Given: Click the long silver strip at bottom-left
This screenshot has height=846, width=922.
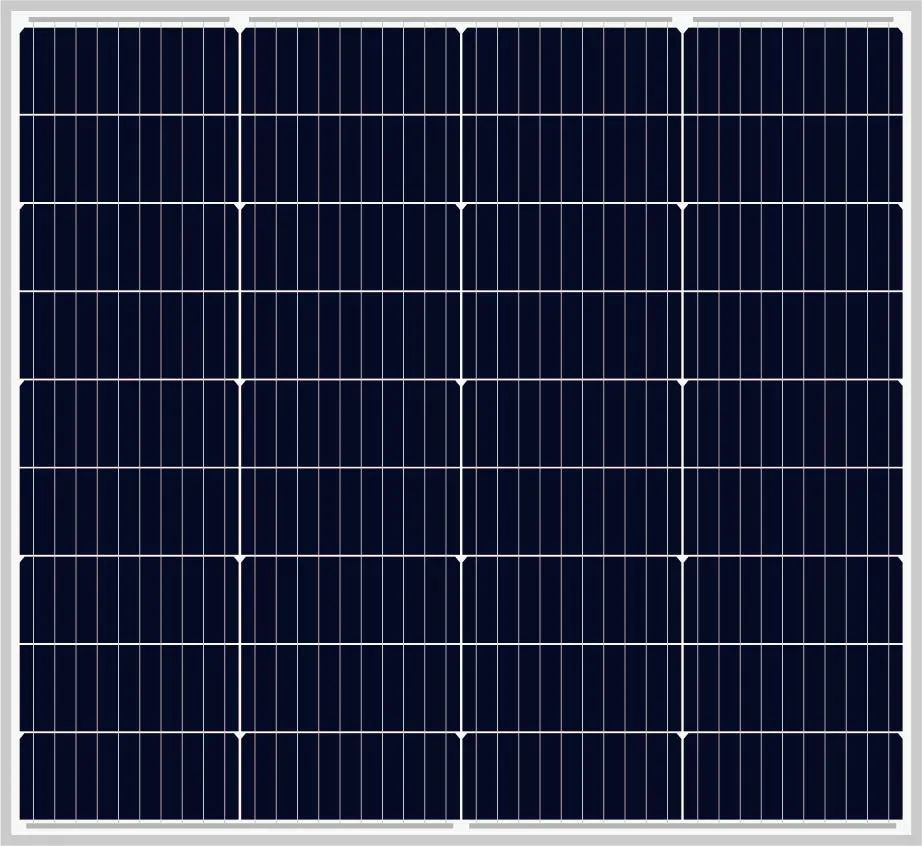Looking at the screenshot, I should tap(240, 826).
